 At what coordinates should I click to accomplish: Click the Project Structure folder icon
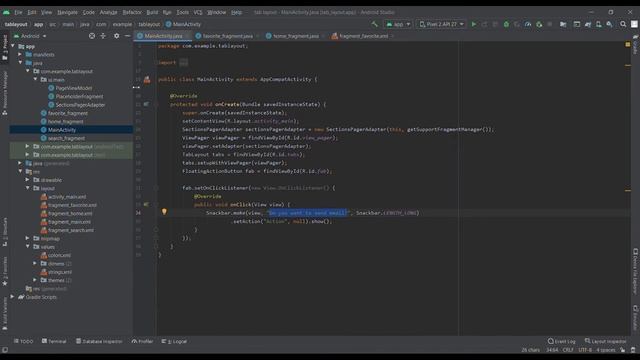click(563, 24)
